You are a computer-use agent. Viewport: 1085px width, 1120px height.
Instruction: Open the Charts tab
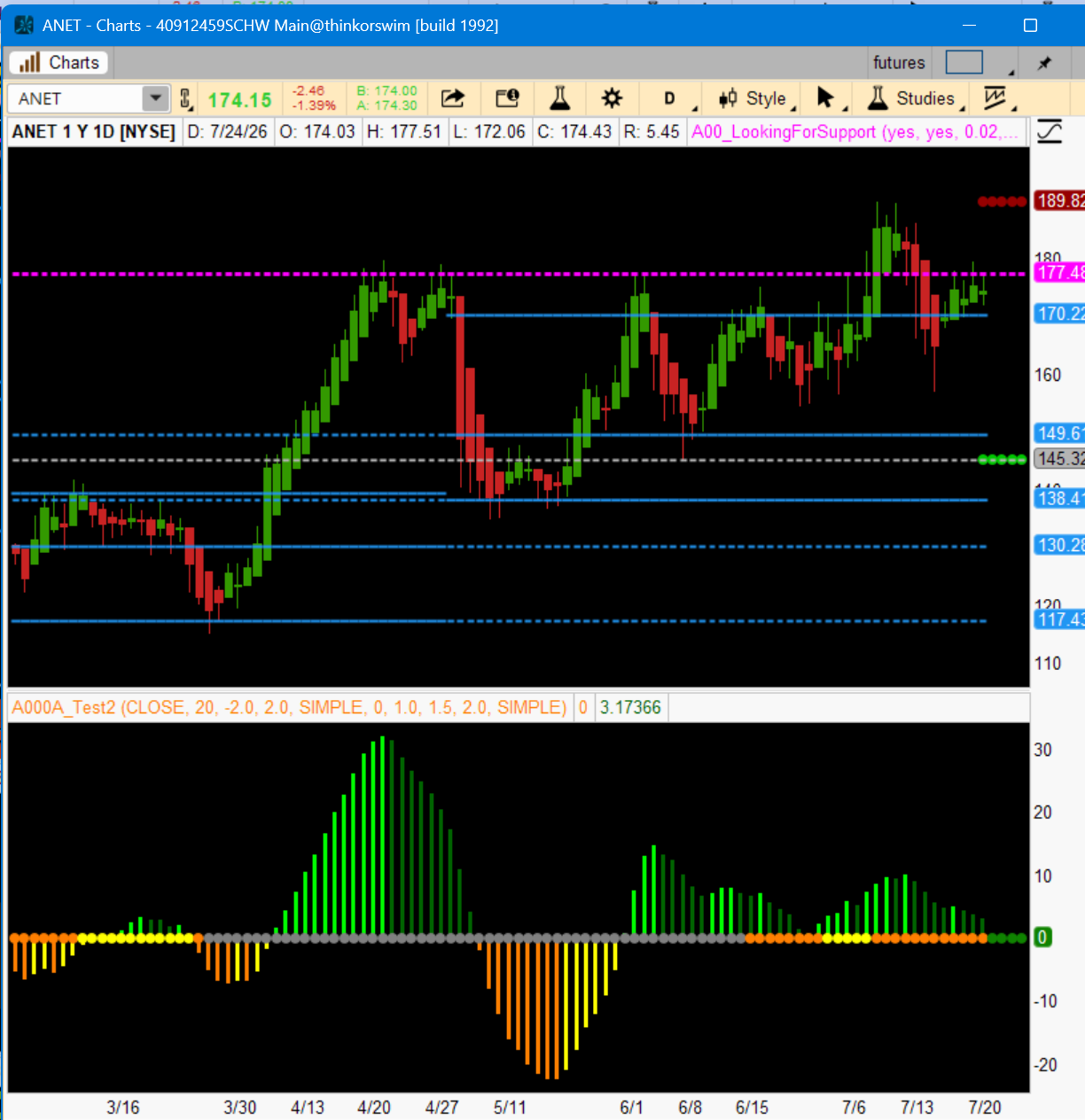(x=59, y=63)
